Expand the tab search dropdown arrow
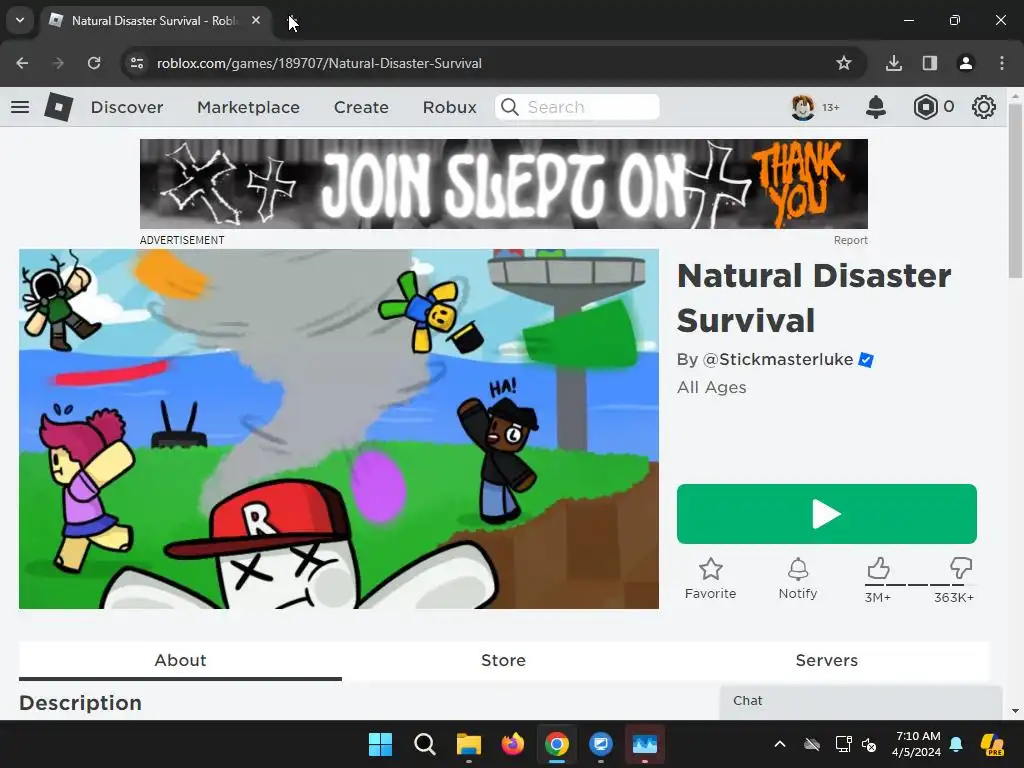The image size is (1024, 768). [x=20, y=20]
